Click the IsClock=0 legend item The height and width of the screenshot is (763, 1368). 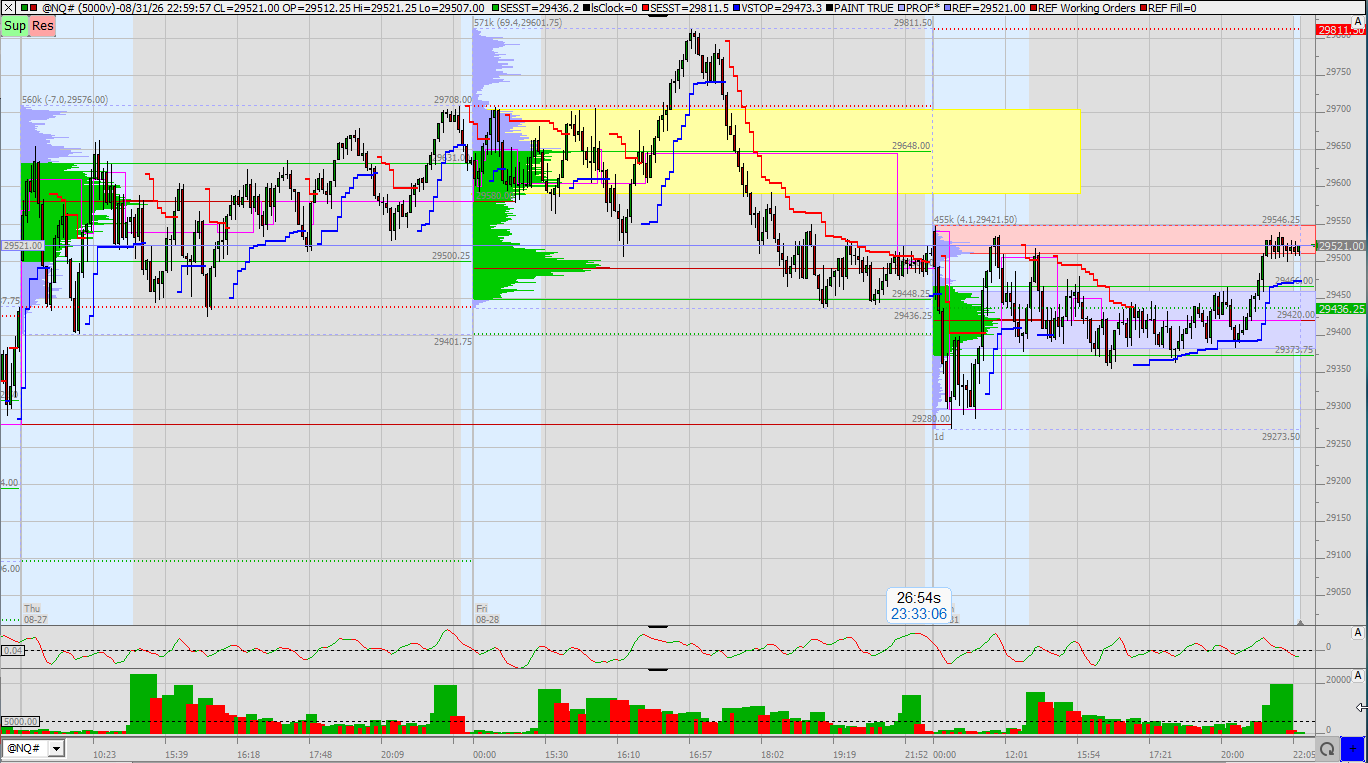(610, 8)
